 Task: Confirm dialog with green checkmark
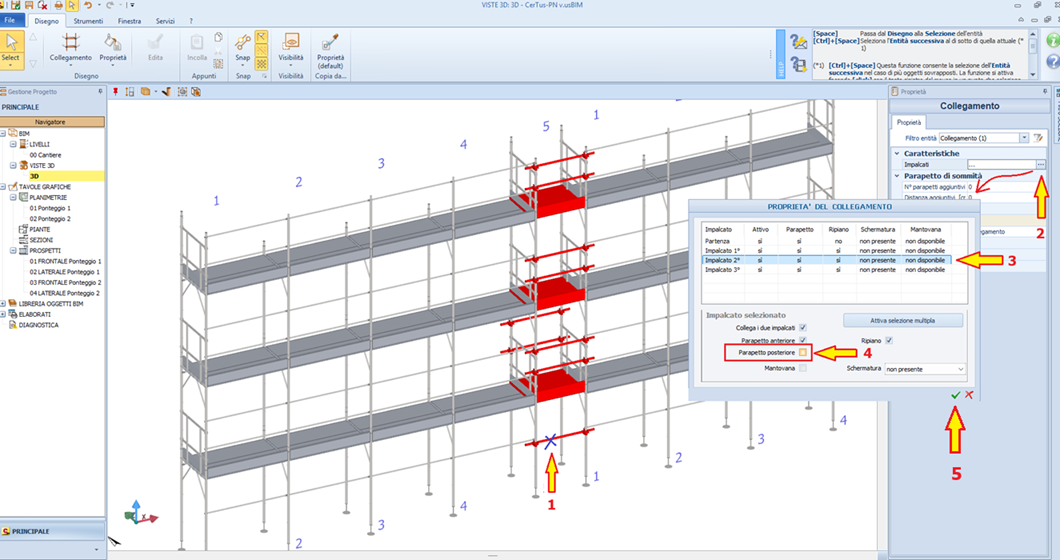955,396
